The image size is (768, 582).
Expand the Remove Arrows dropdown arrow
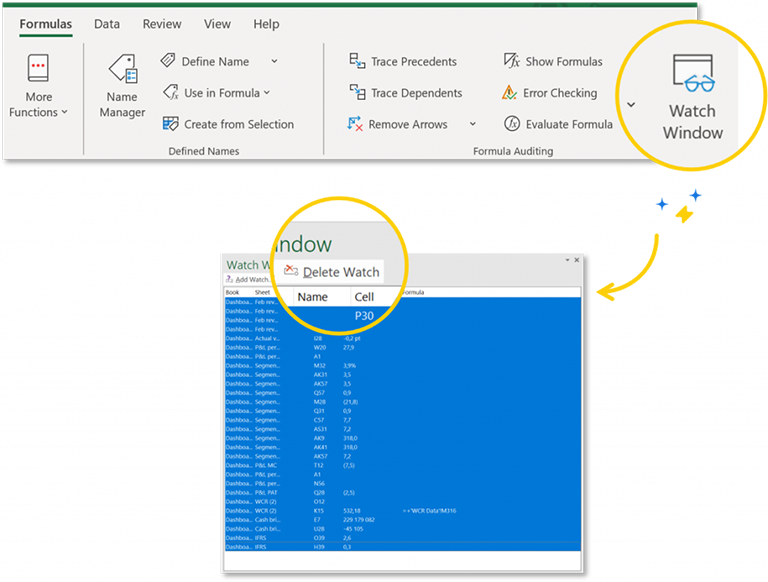pyautogui.click(x=473, y=124)
